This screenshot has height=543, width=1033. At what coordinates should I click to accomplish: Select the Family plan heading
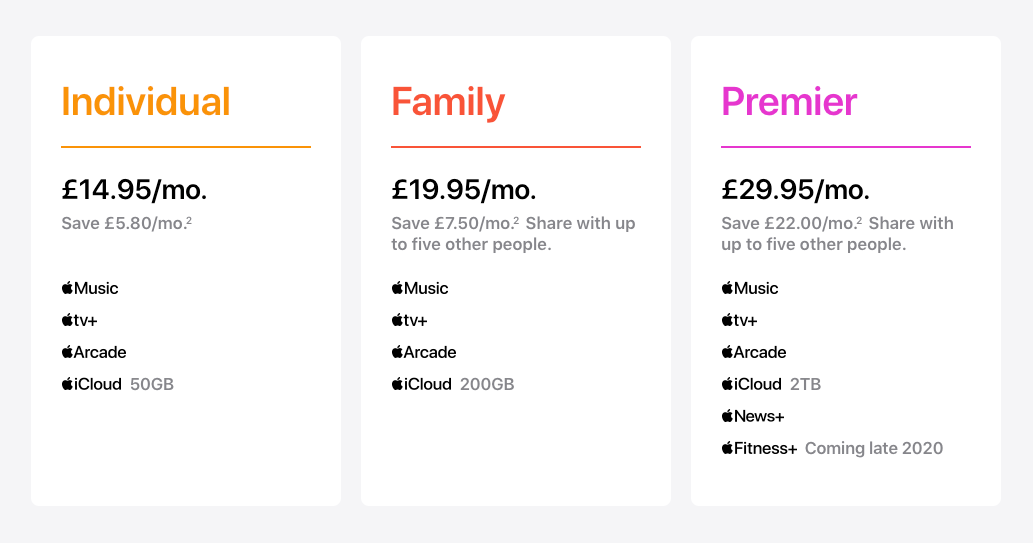tap(448, 102)
